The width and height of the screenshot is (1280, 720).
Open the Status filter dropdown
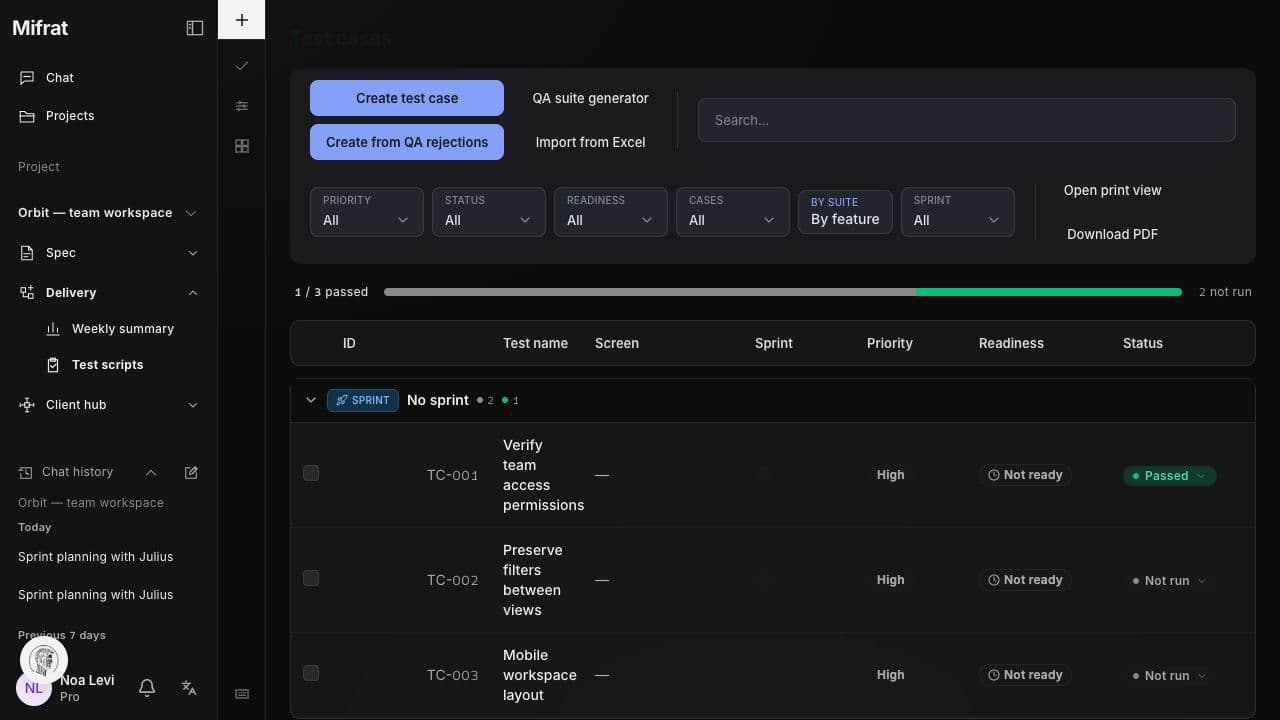[489, 212]
